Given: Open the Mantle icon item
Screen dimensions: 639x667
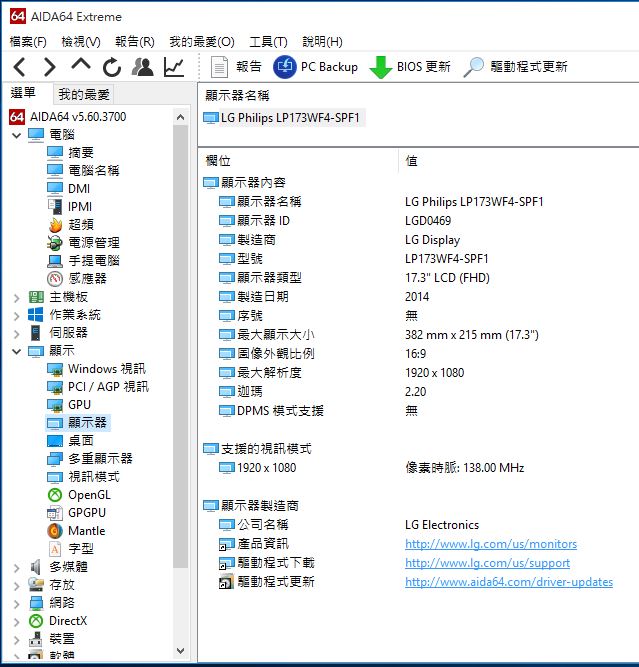Looking at the screenshot, I should pos(55,531).
